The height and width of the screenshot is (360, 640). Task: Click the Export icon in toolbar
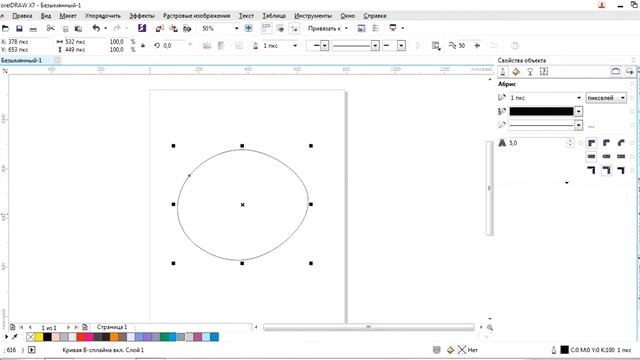173,28
